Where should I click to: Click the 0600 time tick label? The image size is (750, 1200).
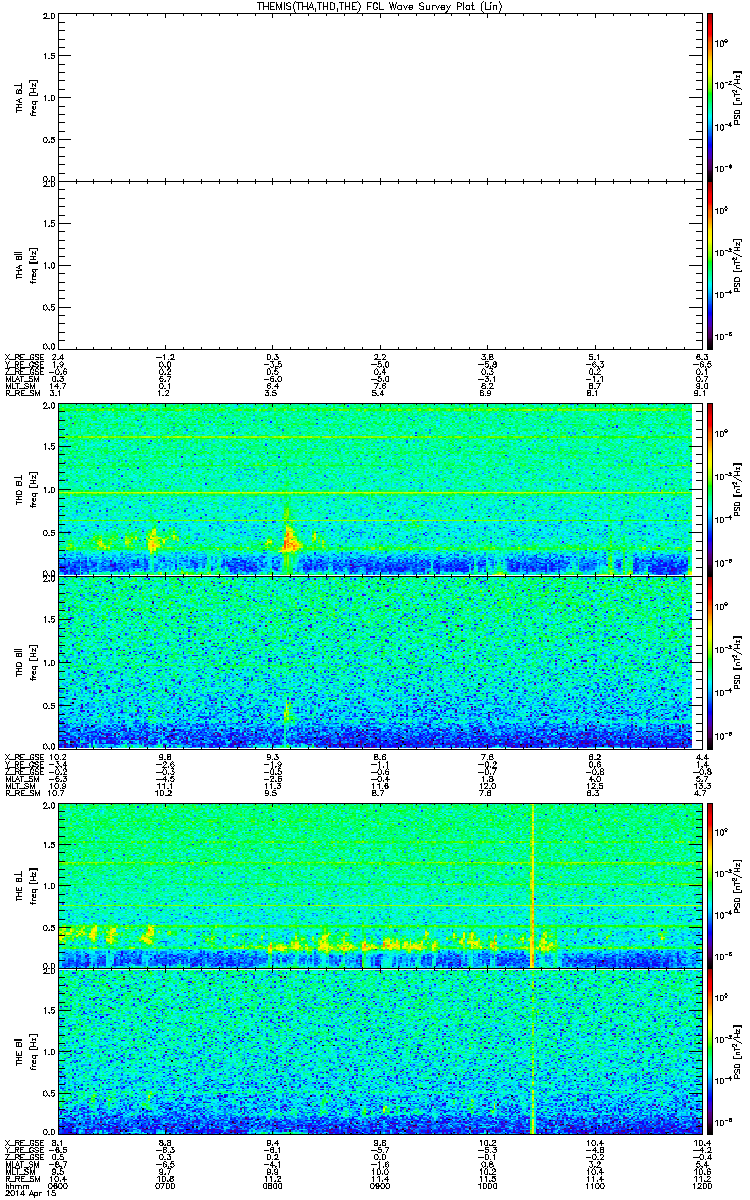coord(59,1186)
